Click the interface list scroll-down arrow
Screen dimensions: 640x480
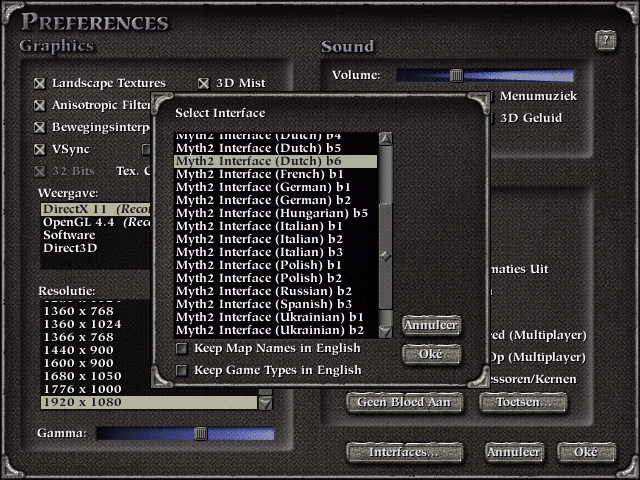tap(385, 329)
